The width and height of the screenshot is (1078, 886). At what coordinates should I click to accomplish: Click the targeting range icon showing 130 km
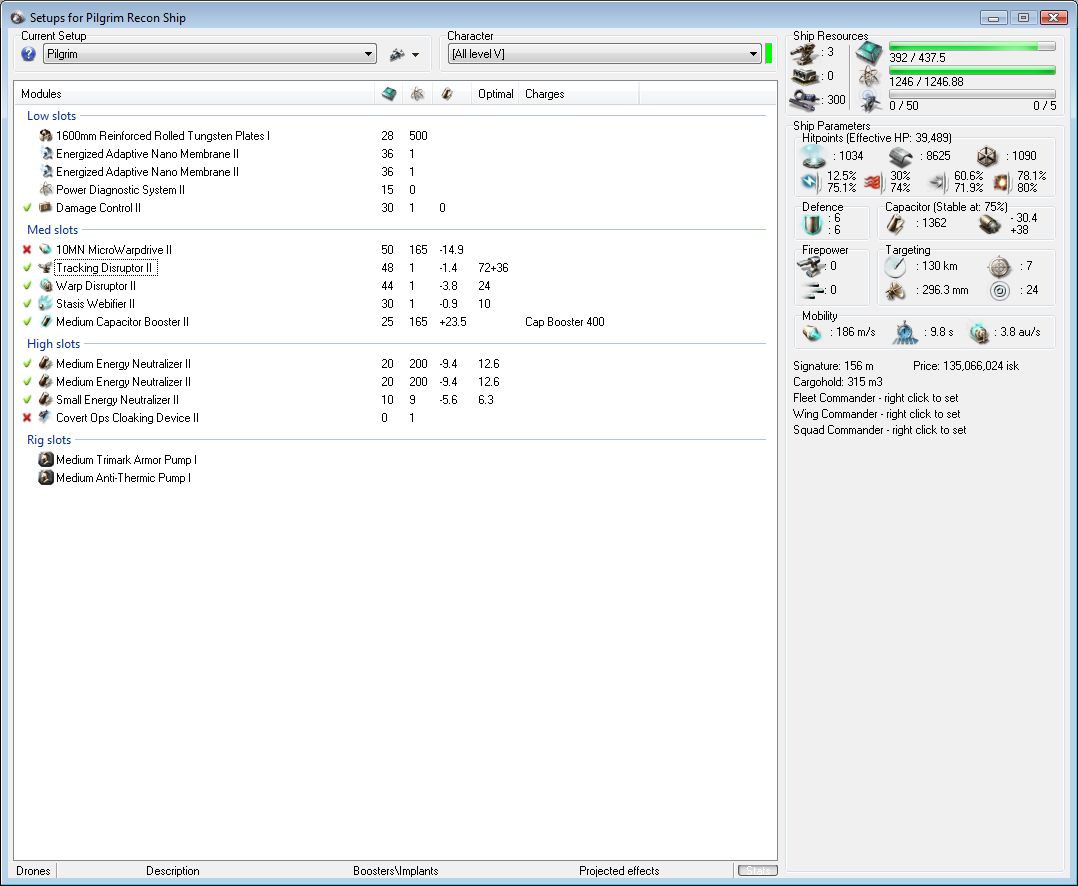click(x=895, y=266)
